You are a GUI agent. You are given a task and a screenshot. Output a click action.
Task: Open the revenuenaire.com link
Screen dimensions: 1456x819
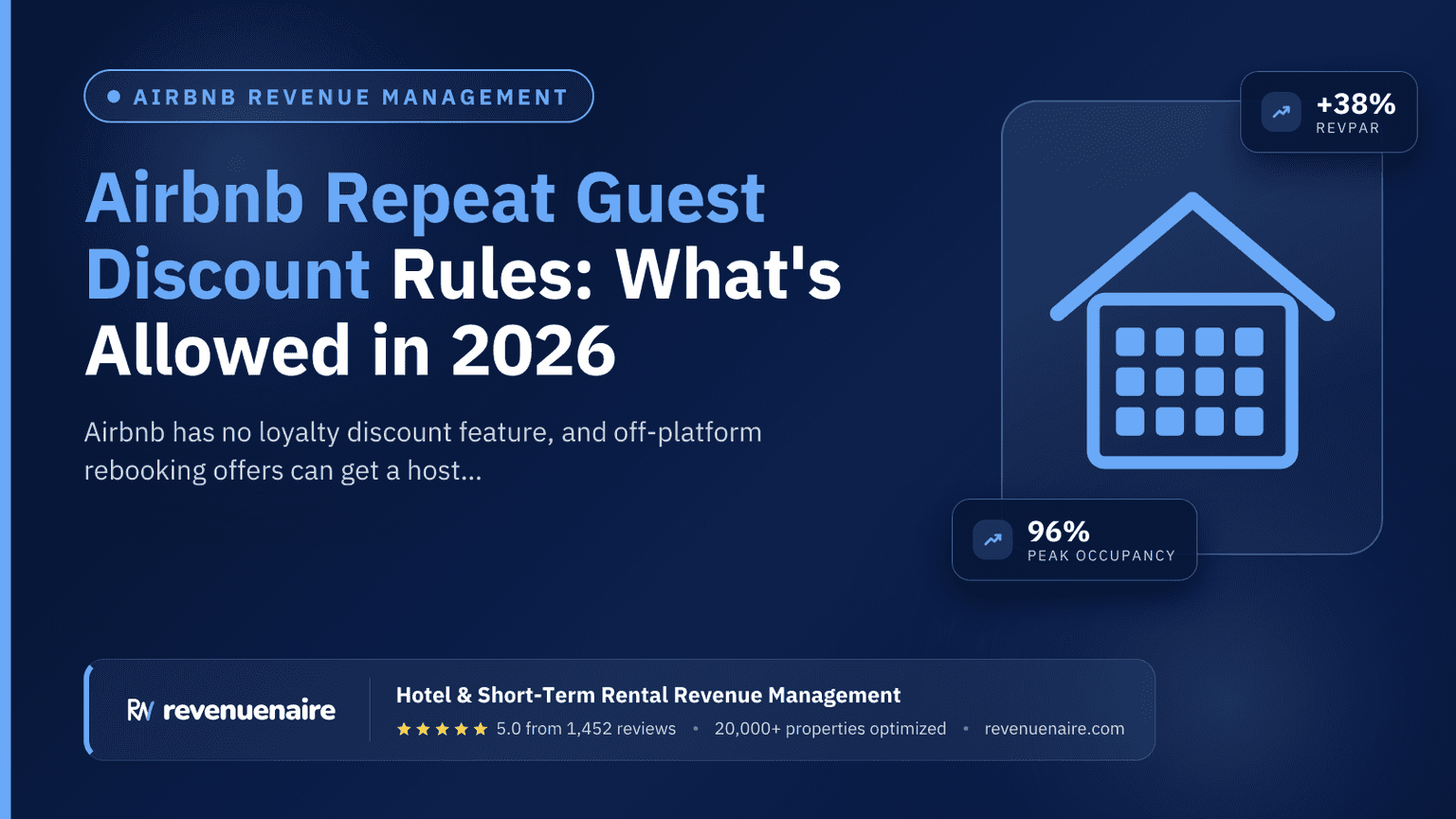coord(1054,729)
